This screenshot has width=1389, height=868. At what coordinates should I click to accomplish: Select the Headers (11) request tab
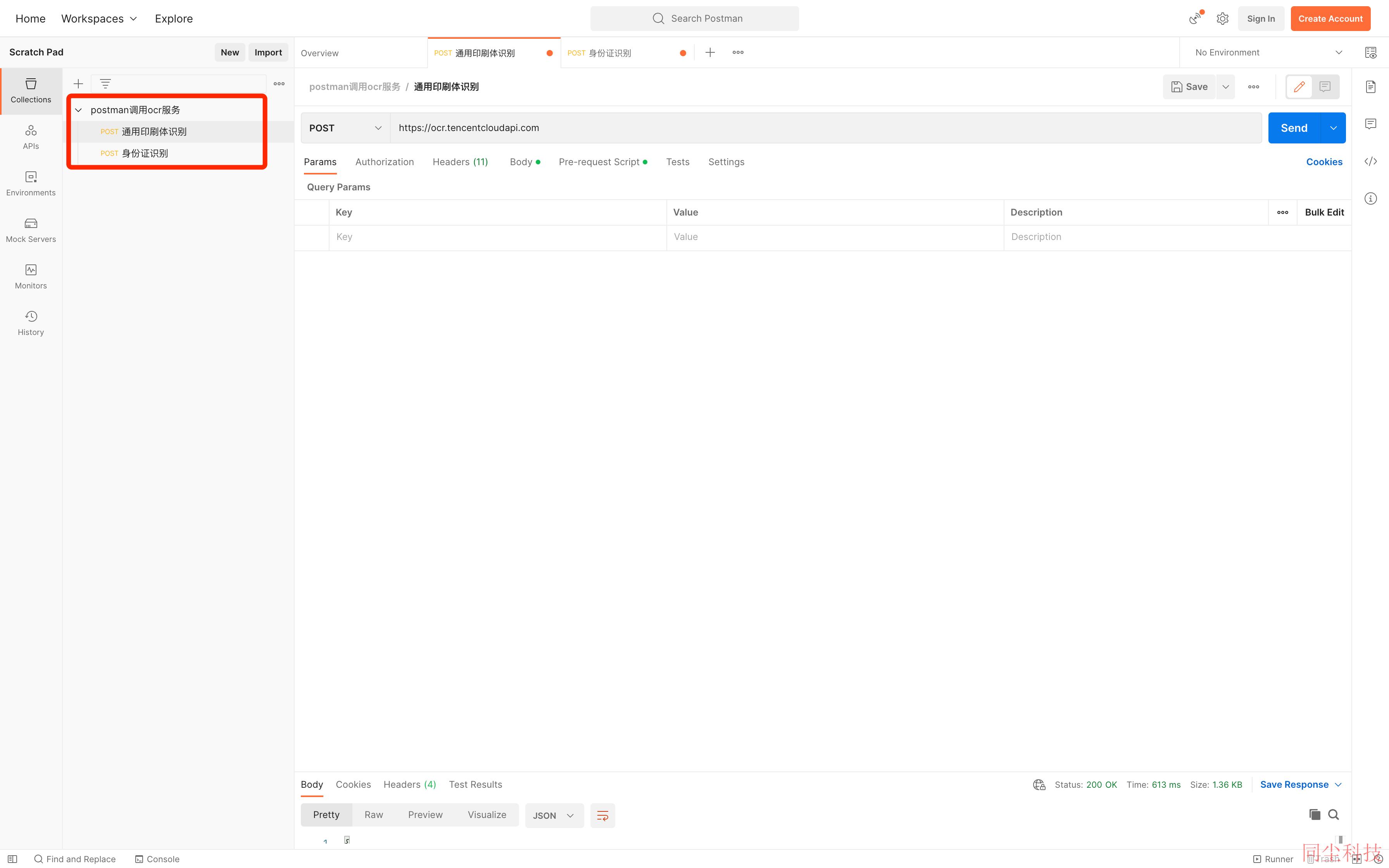[460, 162]
